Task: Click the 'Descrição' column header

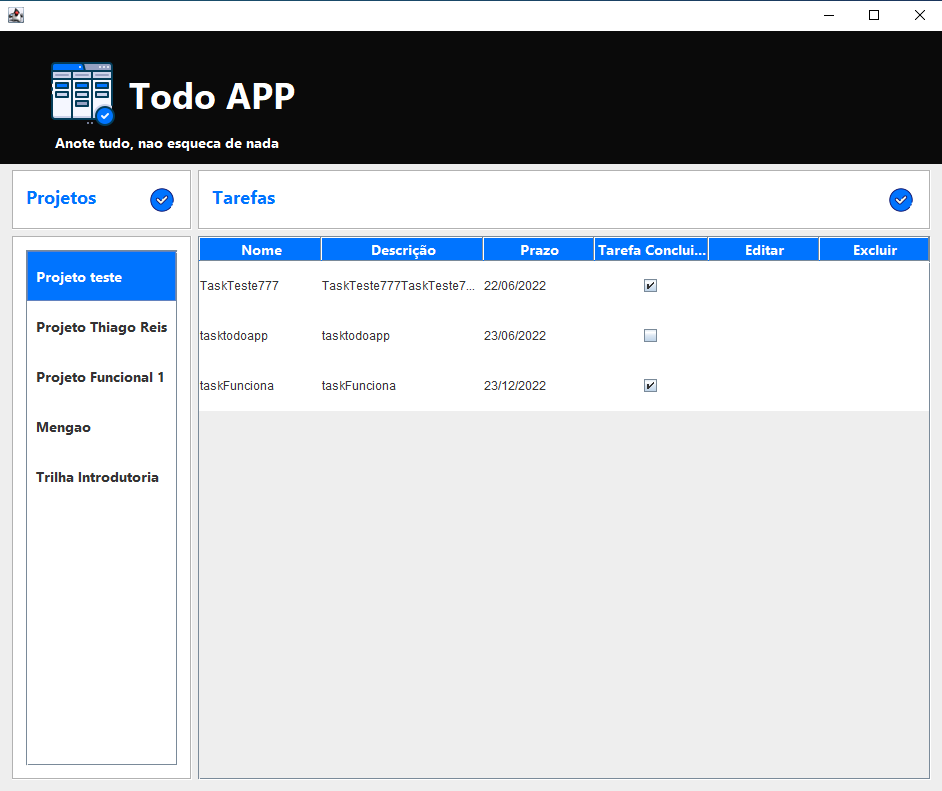Action: (402, 249)
